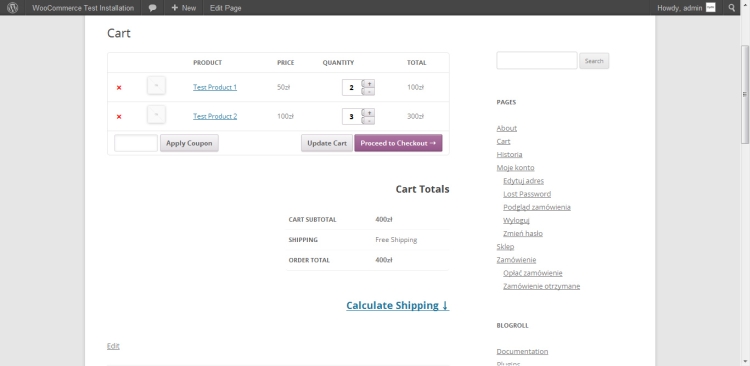Click the admin bar search magnifier icon
750x366 pixels.
click(x=732, y=8)
